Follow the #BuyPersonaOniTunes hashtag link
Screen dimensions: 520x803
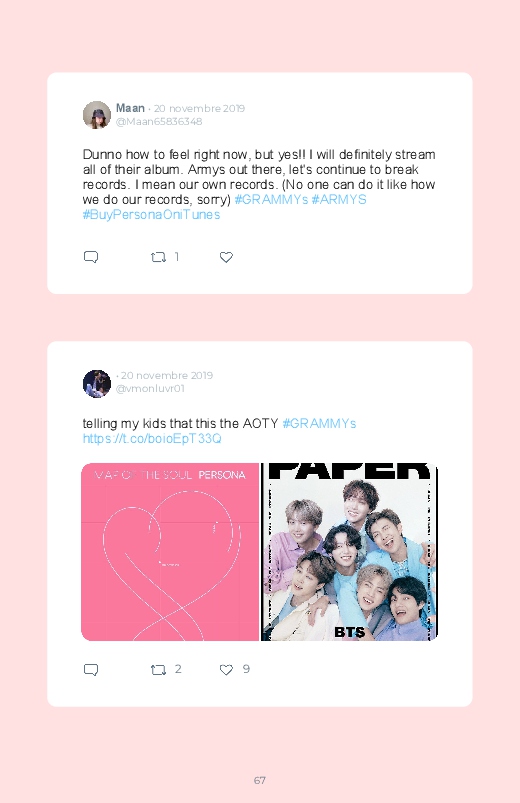point(151,215)
